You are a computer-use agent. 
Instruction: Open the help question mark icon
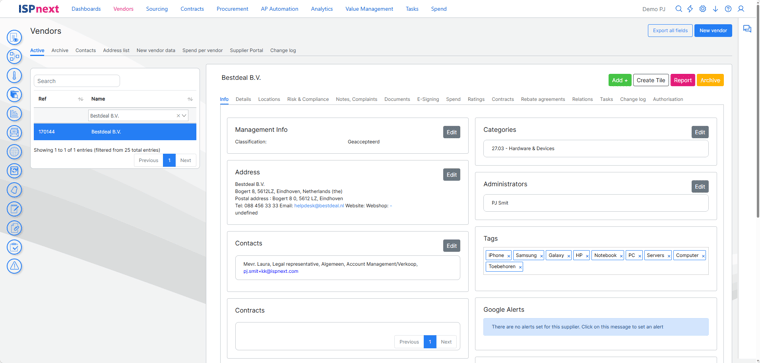pos(728,9)
